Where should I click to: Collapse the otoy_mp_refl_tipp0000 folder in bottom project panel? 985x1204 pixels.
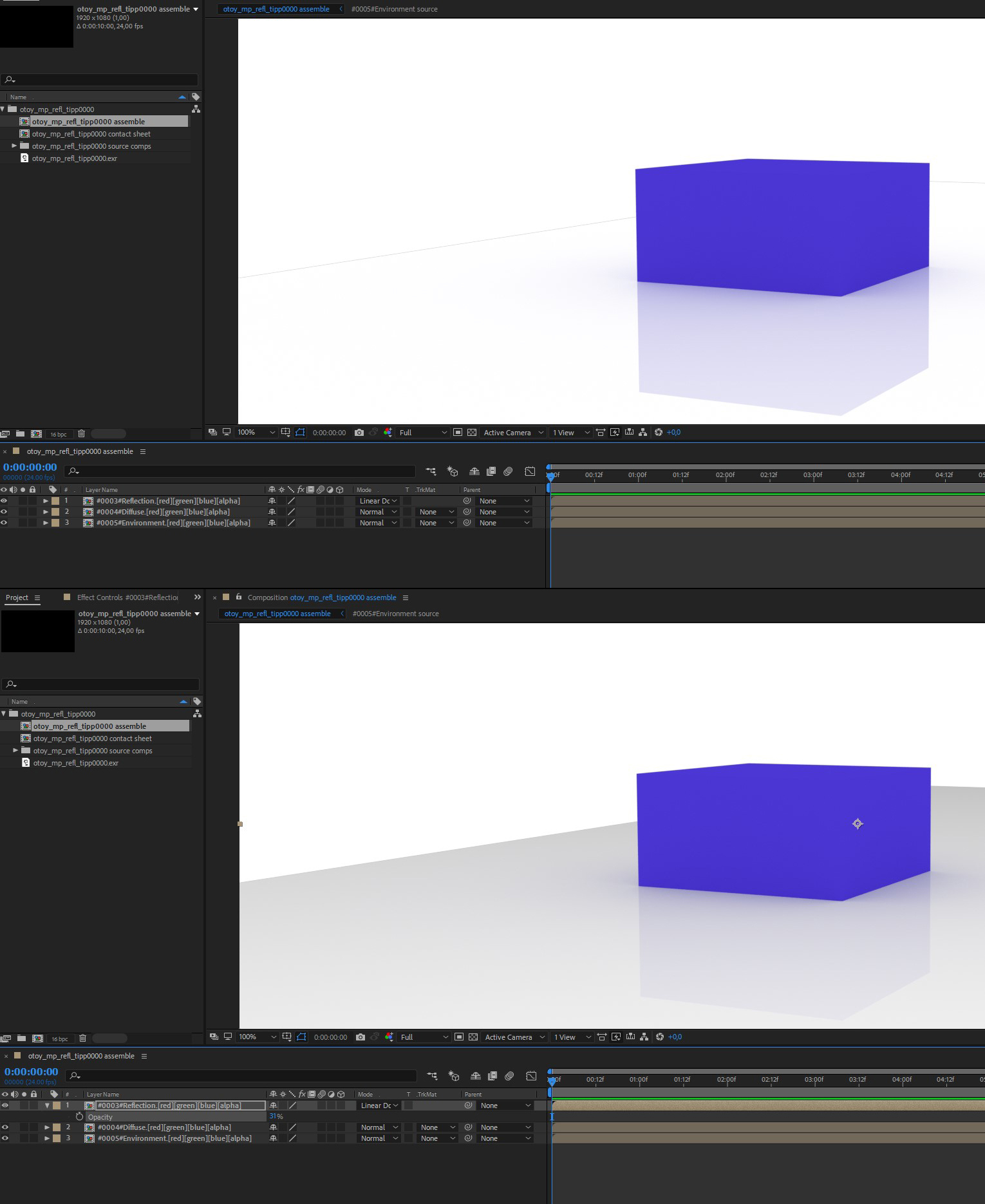coord(4,713)
